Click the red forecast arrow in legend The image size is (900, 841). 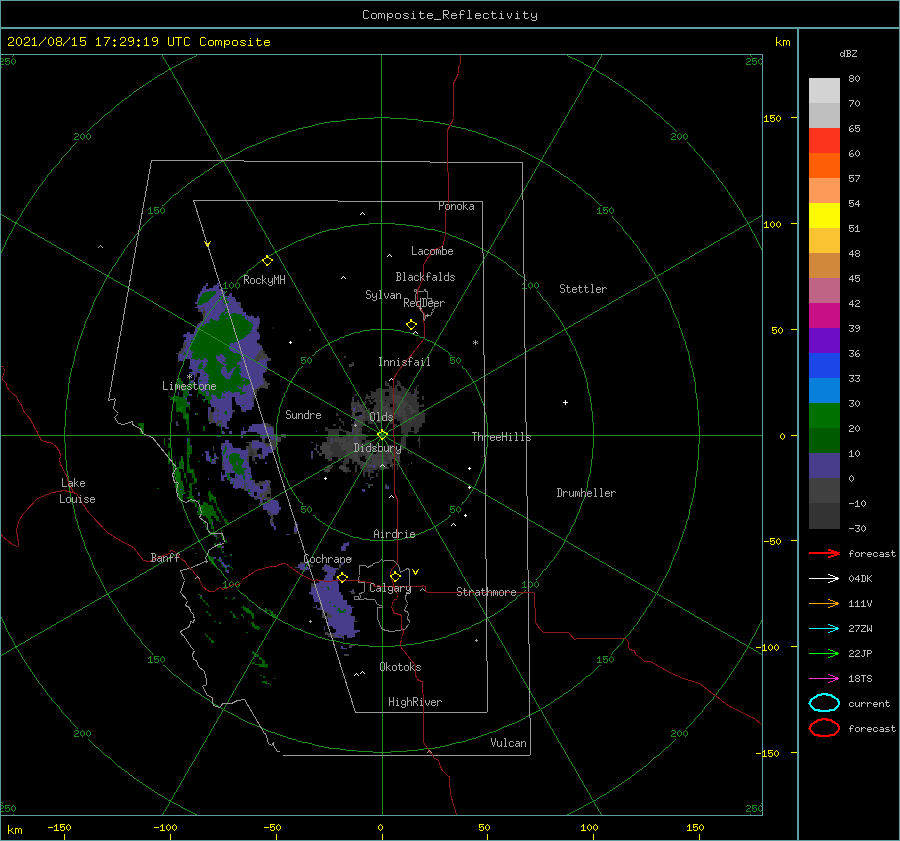click(x=824, y=553)
